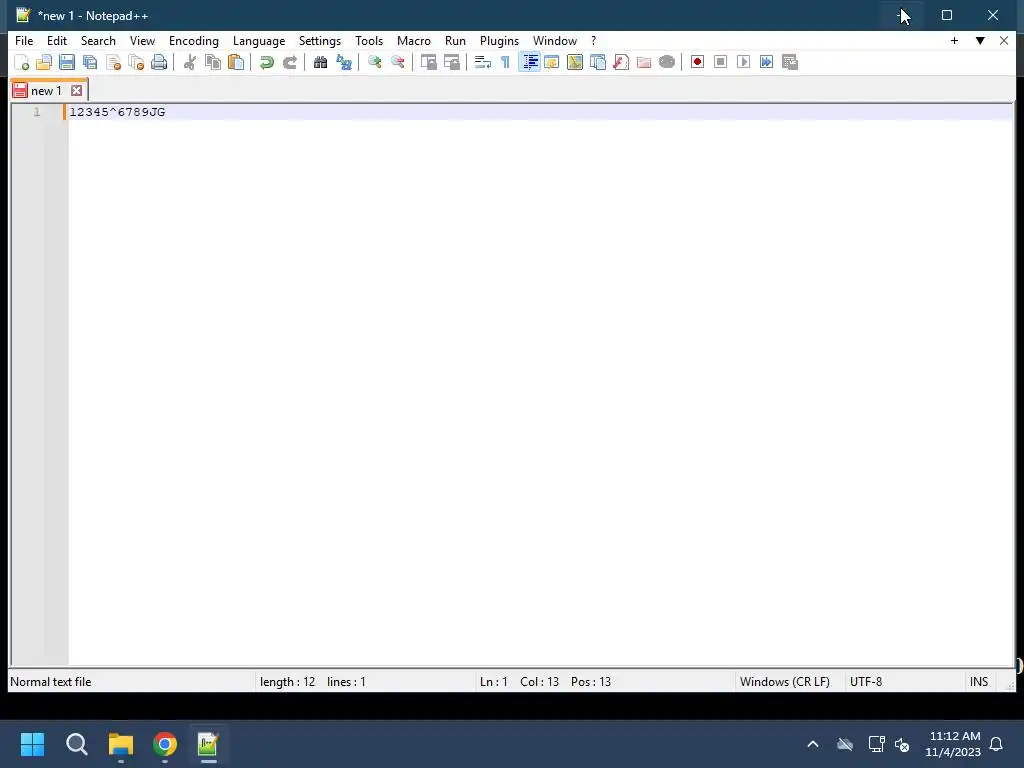Image resolution: width=1024 pixels, height=768 pixels.
Task: Click the Print icon
Action: [159, 62]
